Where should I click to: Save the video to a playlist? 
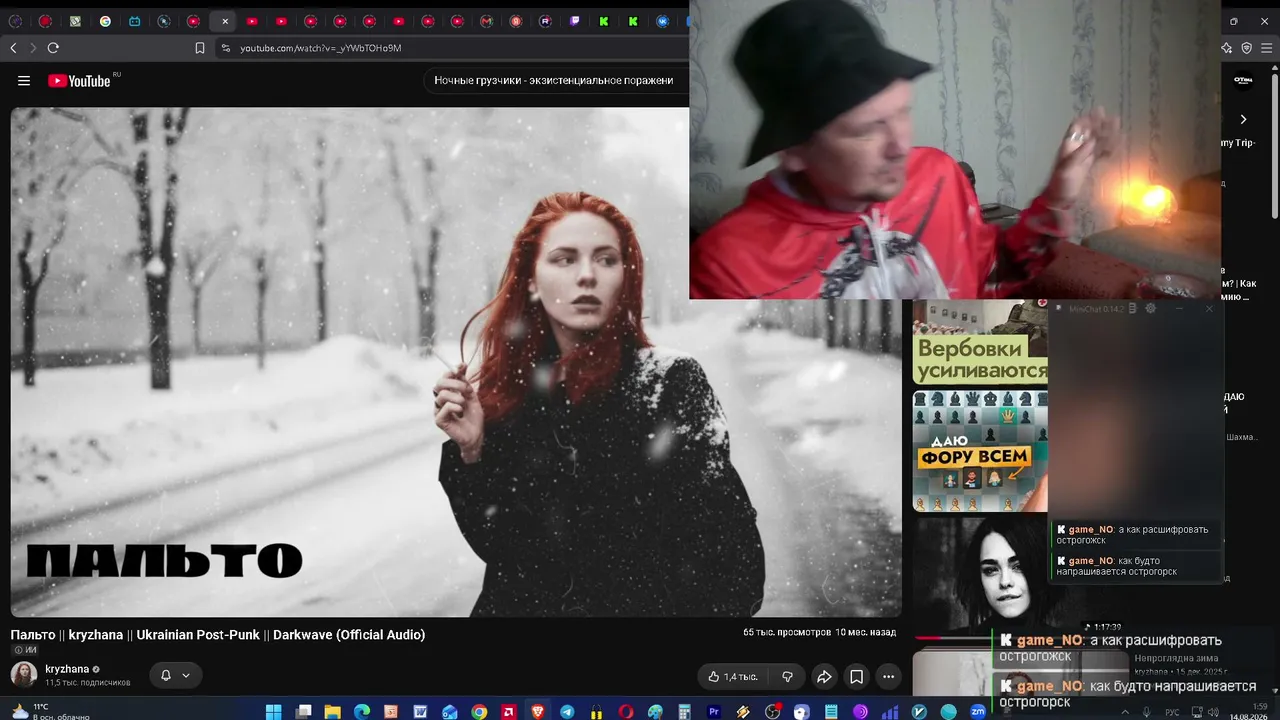857,677
